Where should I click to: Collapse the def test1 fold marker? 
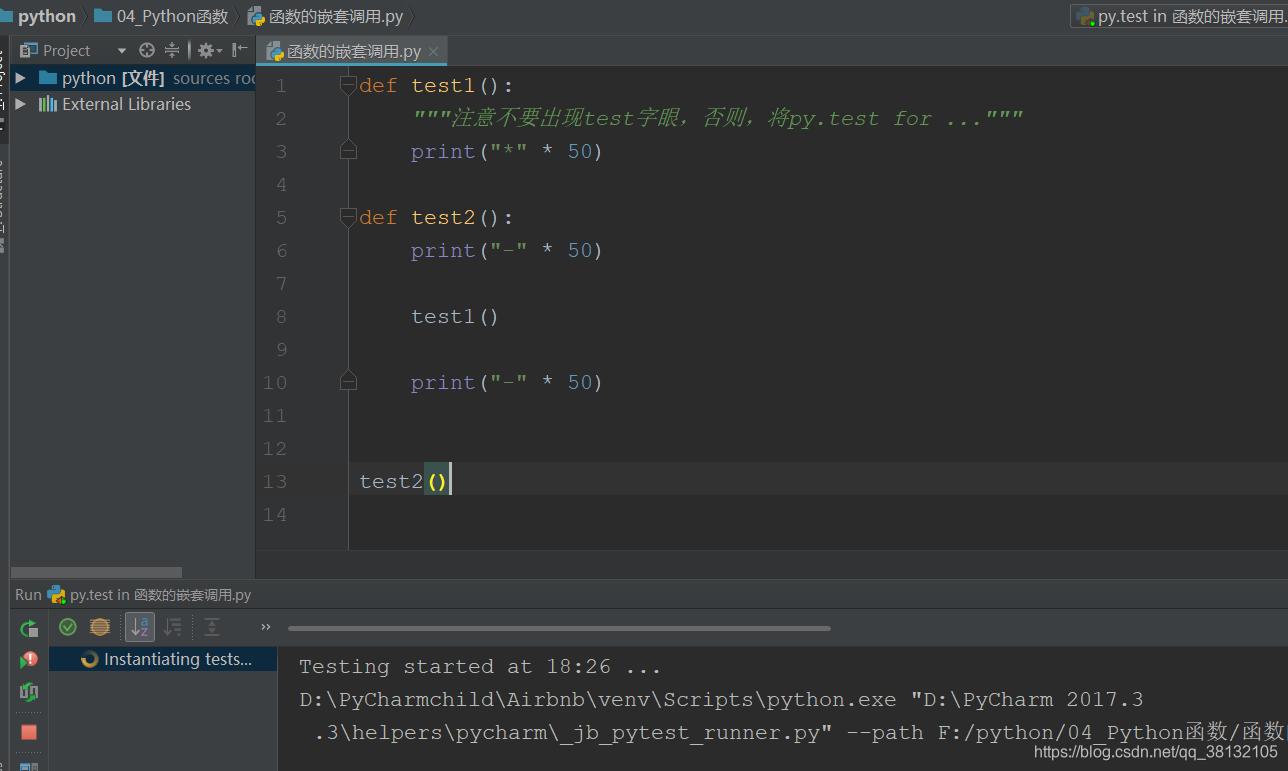(347, 85)
